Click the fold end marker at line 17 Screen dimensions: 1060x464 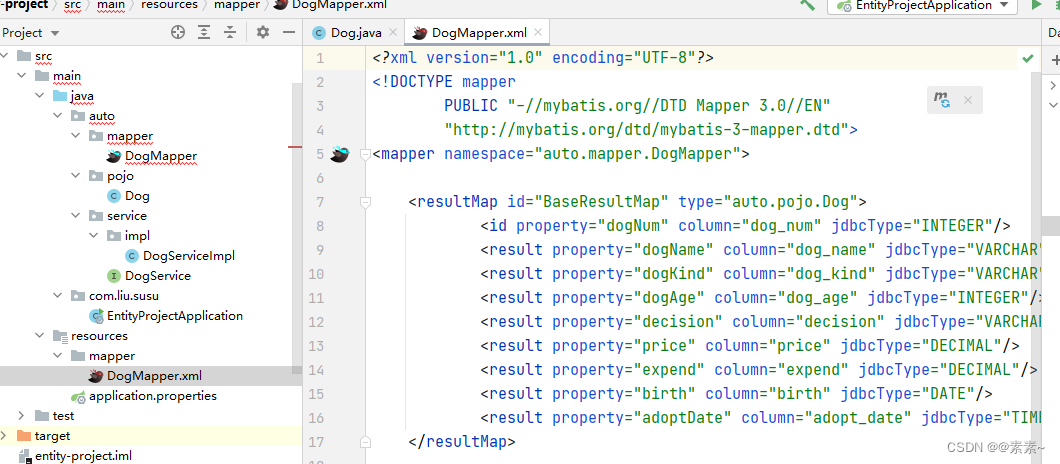point(365,442)
